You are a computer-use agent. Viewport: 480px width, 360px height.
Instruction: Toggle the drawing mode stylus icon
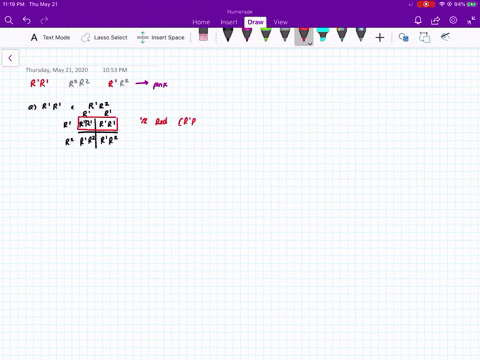[x=445, y=37]
